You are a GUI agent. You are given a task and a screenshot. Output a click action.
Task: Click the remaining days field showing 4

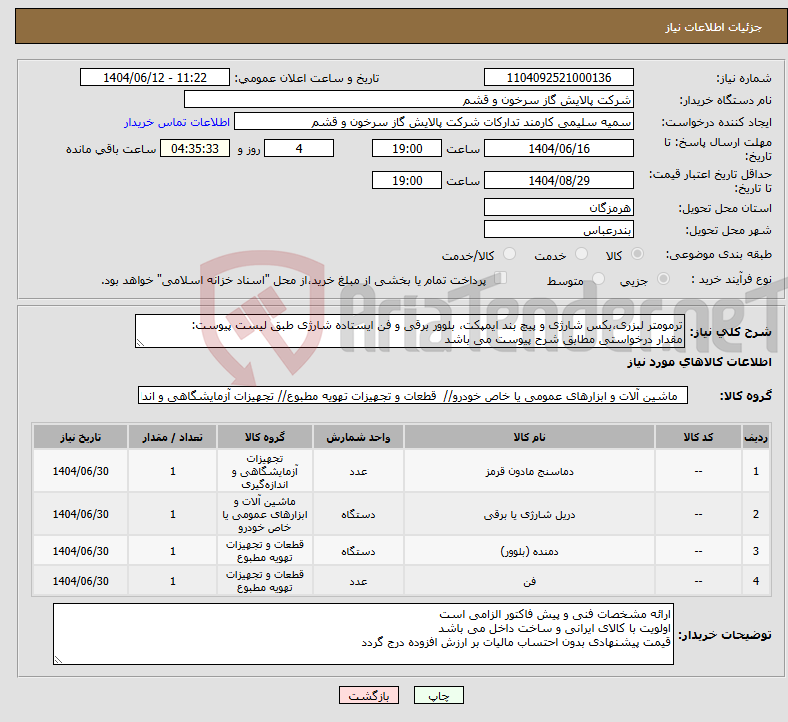point(299,149)
